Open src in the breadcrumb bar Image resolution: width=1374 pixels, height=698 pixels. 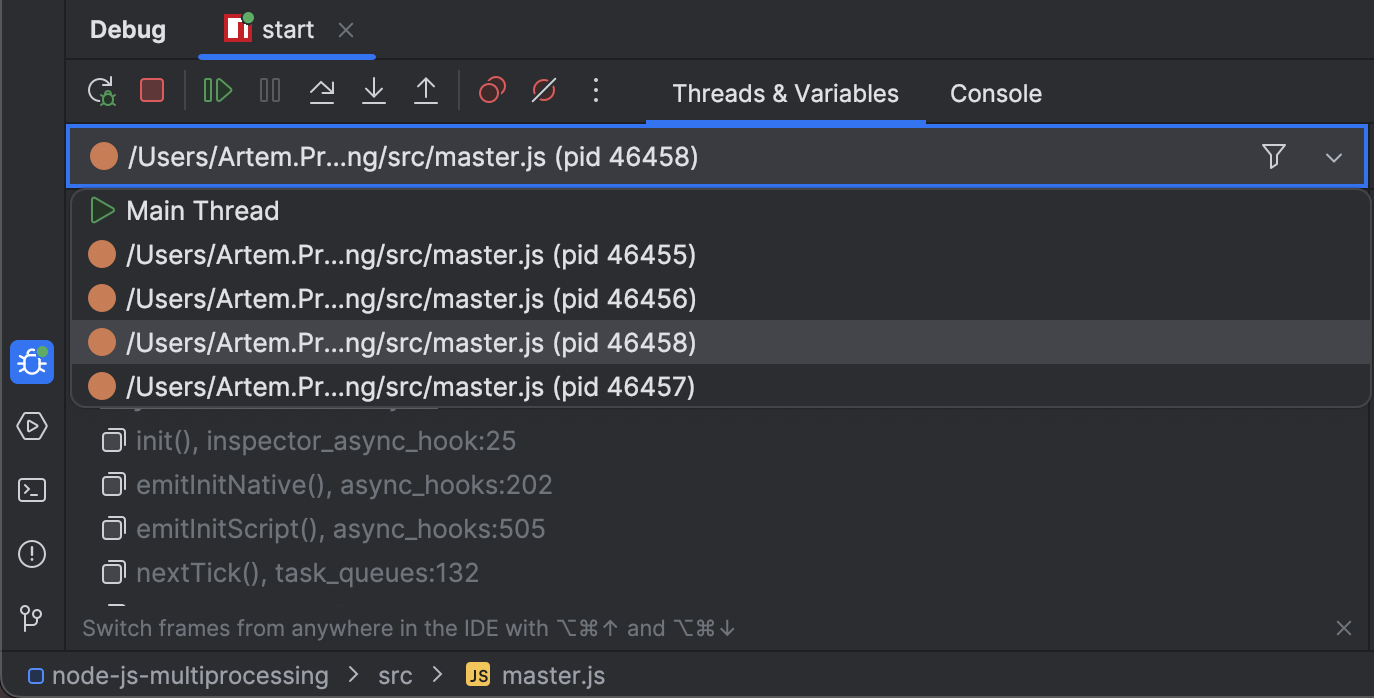(395, 675)
